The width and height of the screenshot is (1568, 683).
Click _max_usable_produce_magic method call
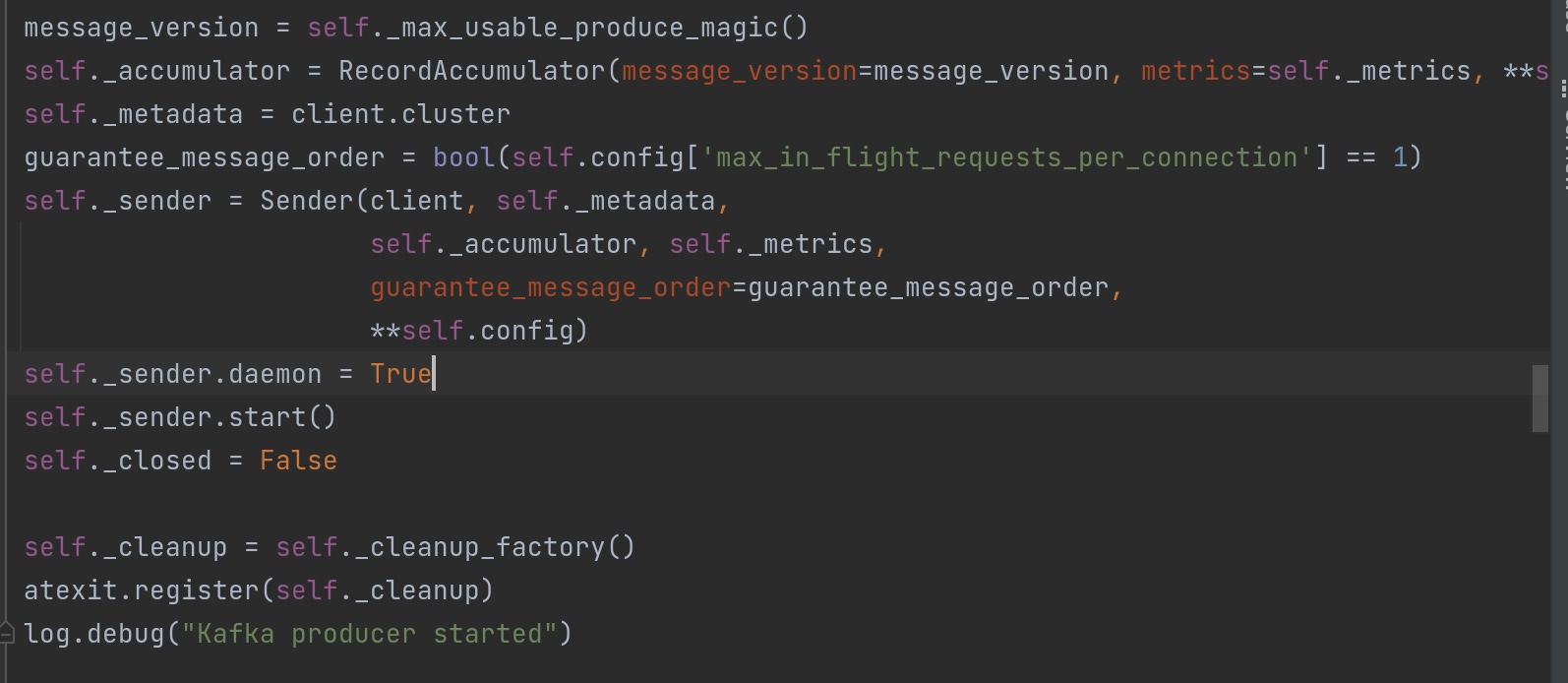pos(580,28)
